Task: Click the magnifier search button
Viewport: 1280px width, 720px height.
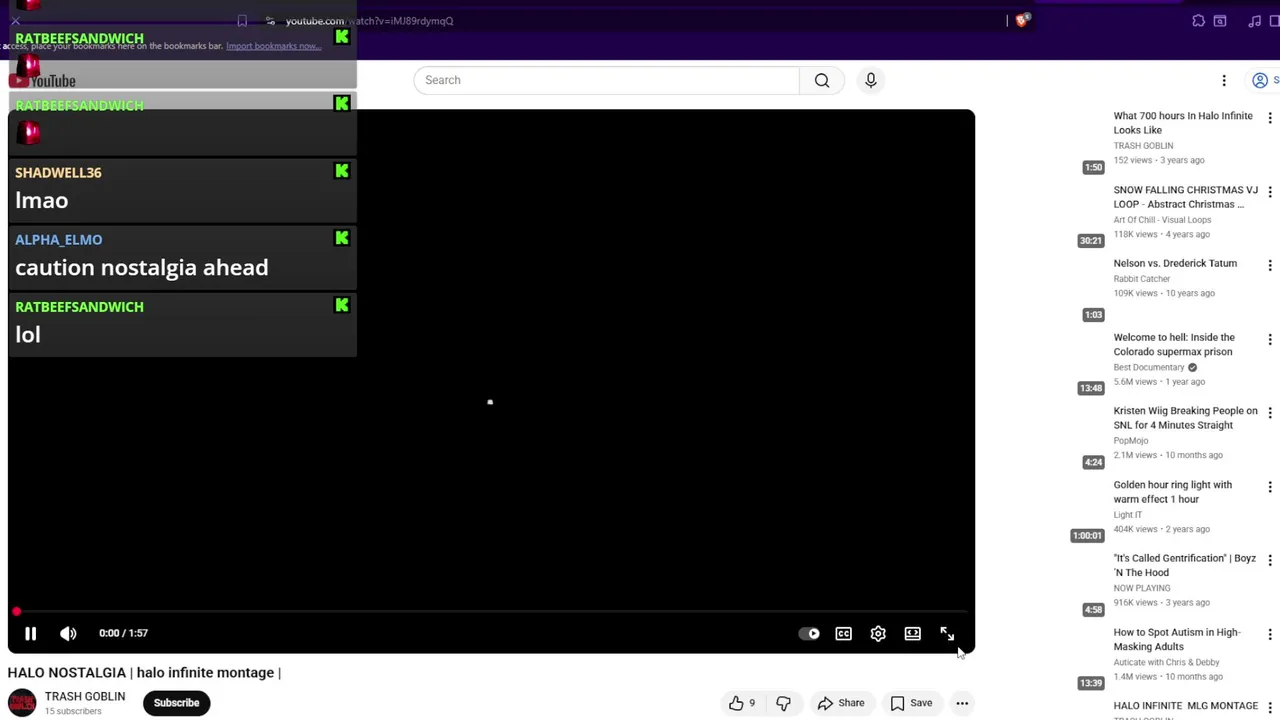Action: pos(822,80)
